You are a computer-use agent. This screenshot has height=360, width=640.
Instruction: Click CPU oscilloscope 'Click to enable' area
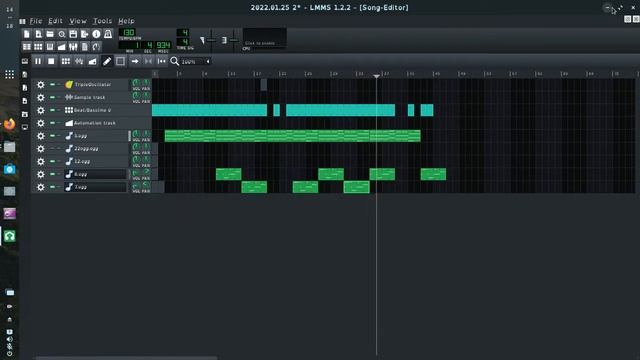pos(265,38)
